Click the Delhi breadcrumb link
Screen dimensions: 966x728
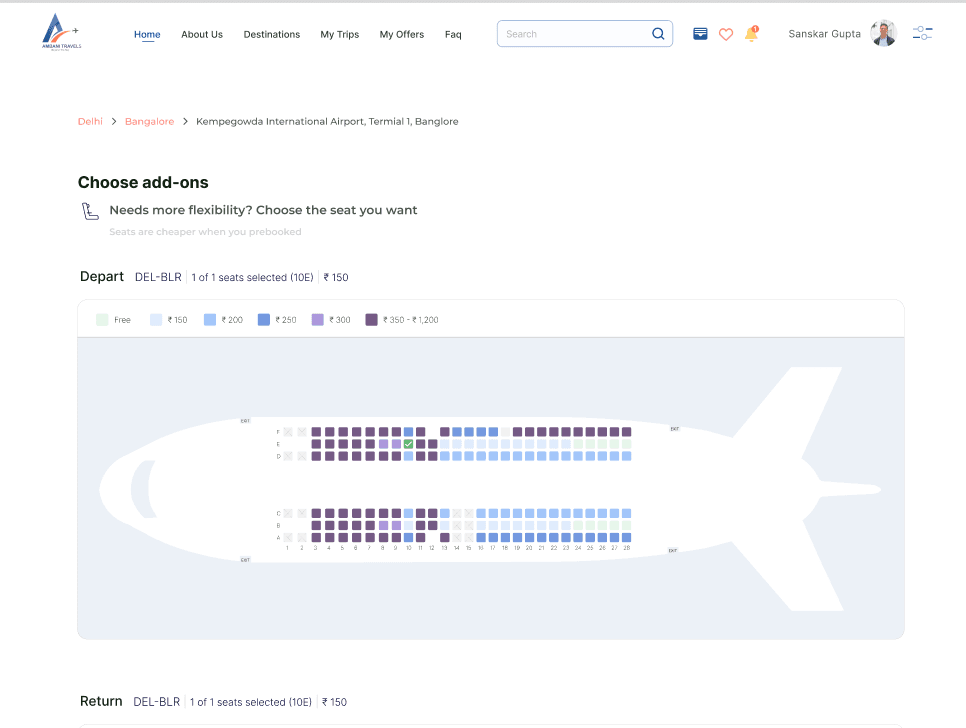[90, 121]
